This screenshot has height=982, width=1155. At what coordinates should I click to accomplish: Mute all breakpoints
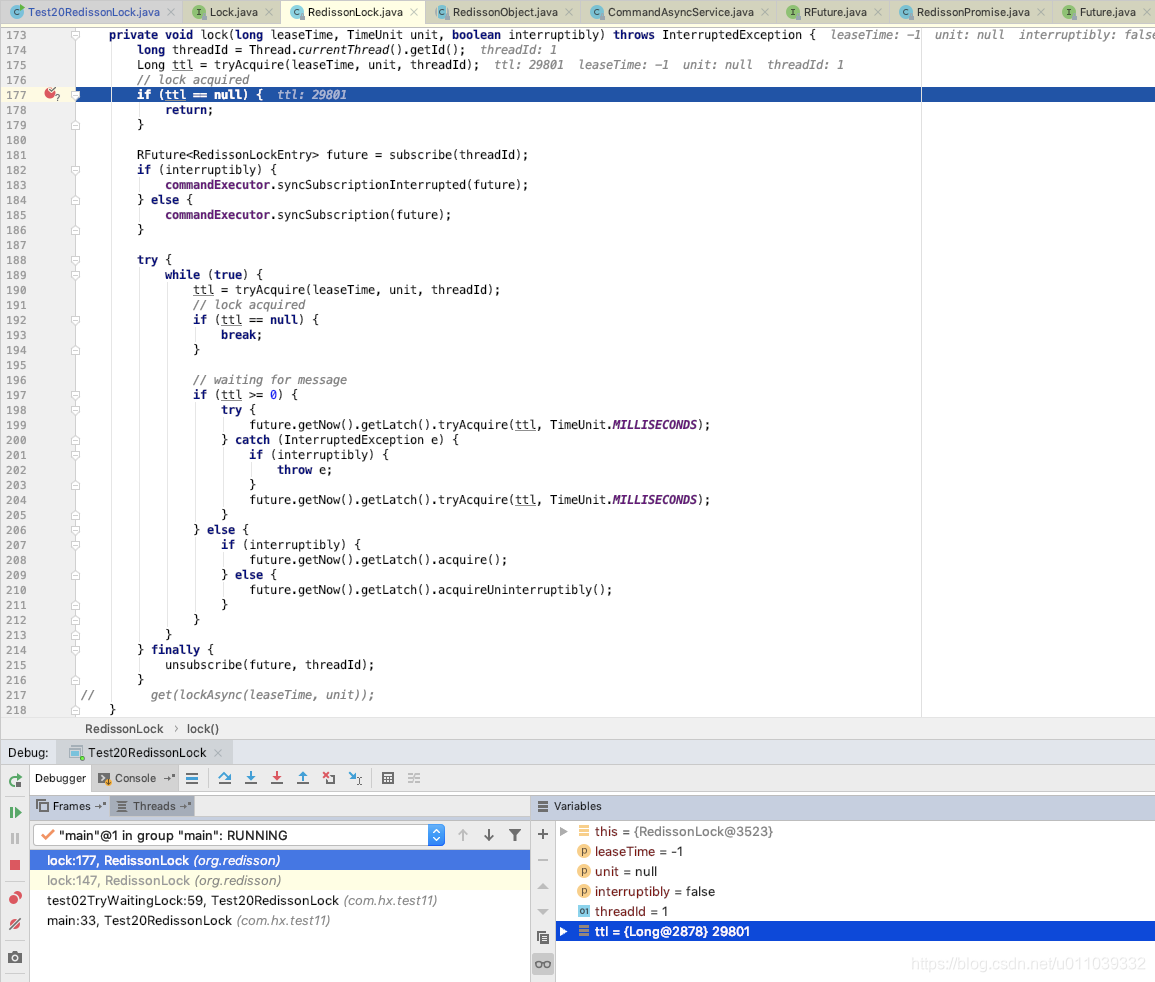[15, 924]
